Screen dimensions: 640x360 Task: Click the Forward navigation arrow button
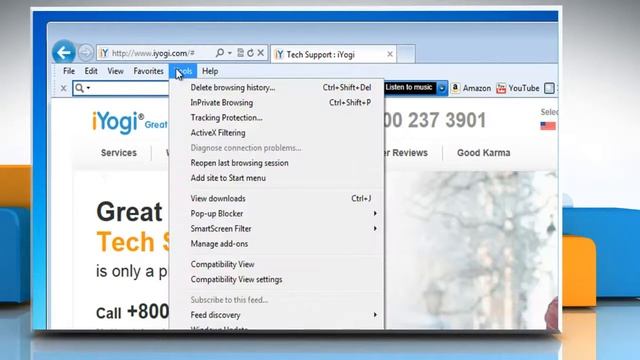(85, 53)
